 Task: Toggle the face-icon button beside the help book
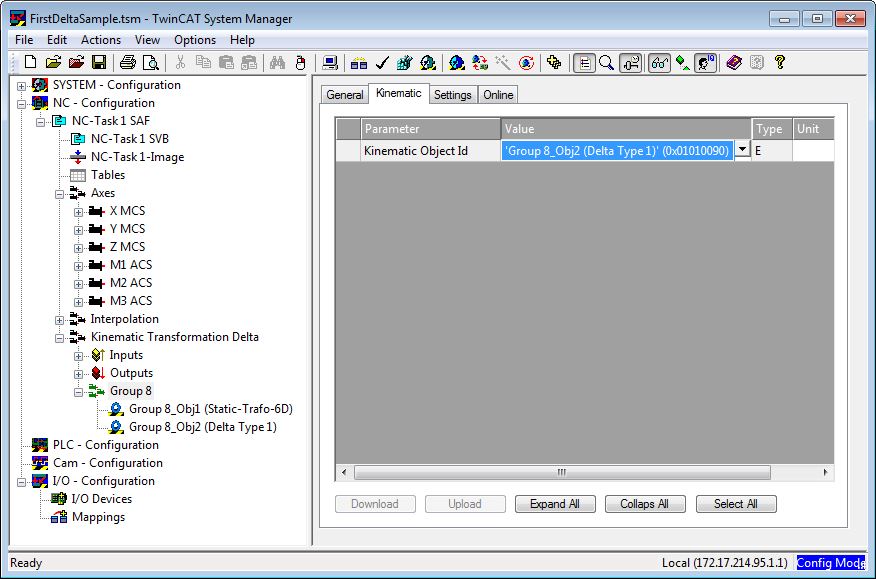click(x=706, y=63)
